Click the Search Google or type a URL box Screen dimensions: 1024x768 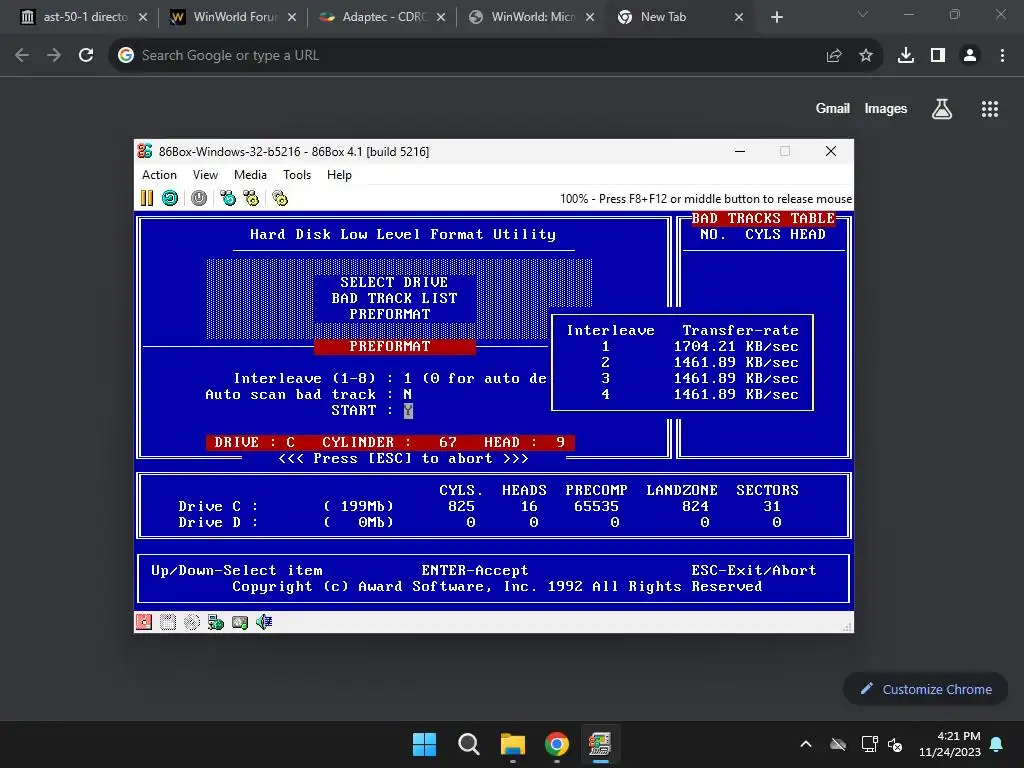[x=495, y=56]
